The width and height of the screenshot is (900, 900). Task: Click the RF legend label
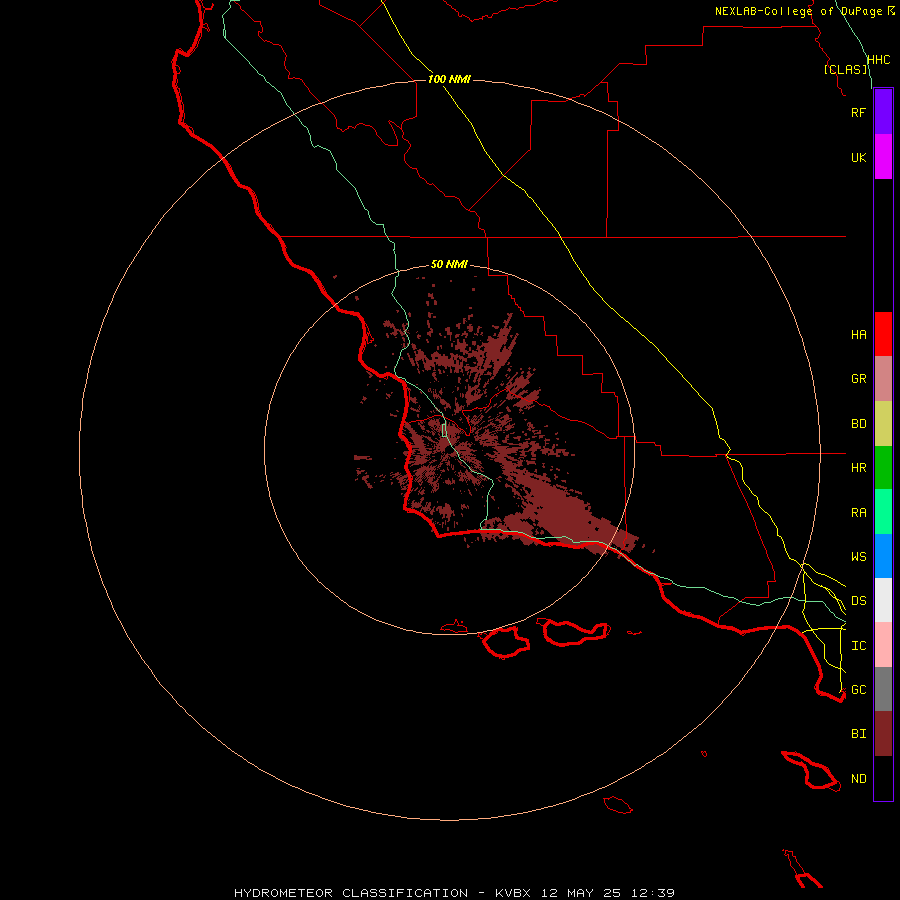[858, 112]
